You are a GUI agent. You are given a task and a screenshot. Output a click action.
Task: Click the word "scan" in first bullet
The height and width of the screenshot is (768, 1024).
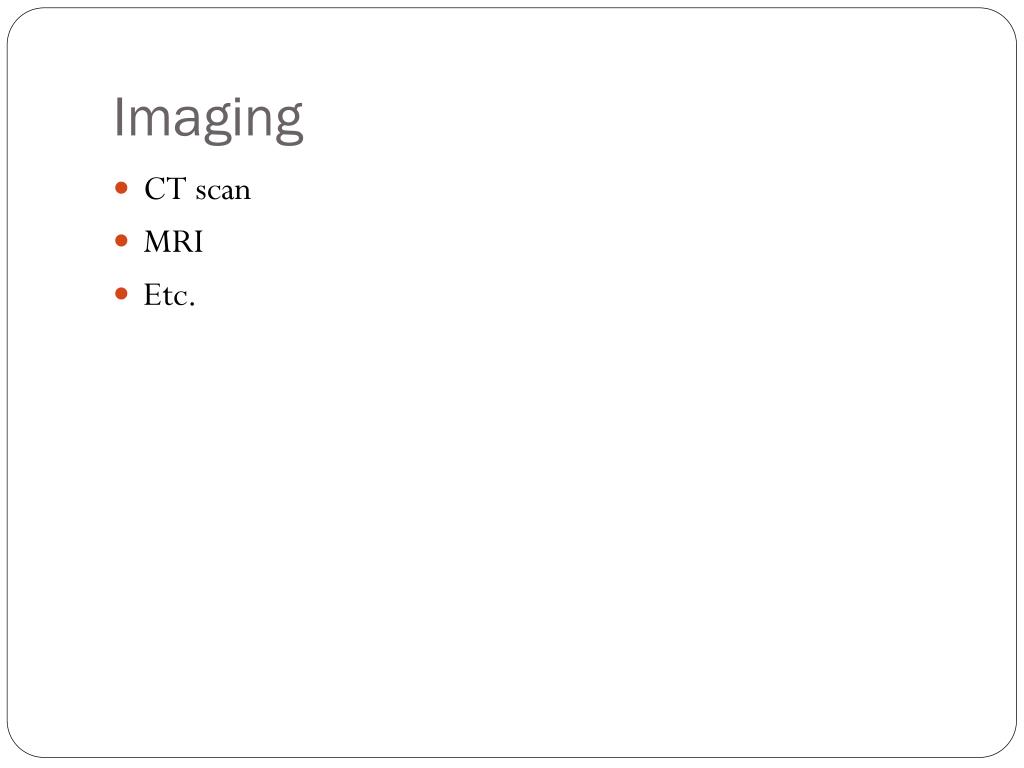coord(223,191)
